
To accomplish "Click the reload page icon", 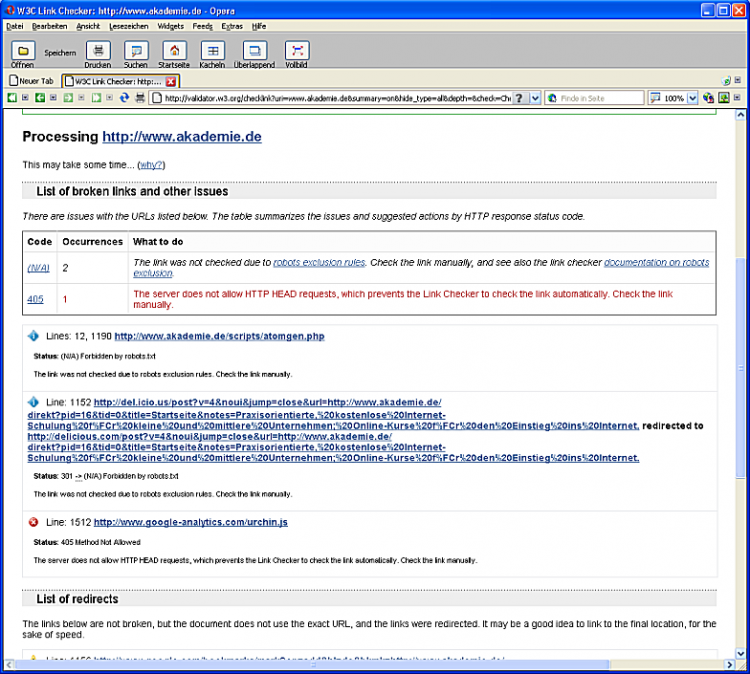I will coord(125,98).
